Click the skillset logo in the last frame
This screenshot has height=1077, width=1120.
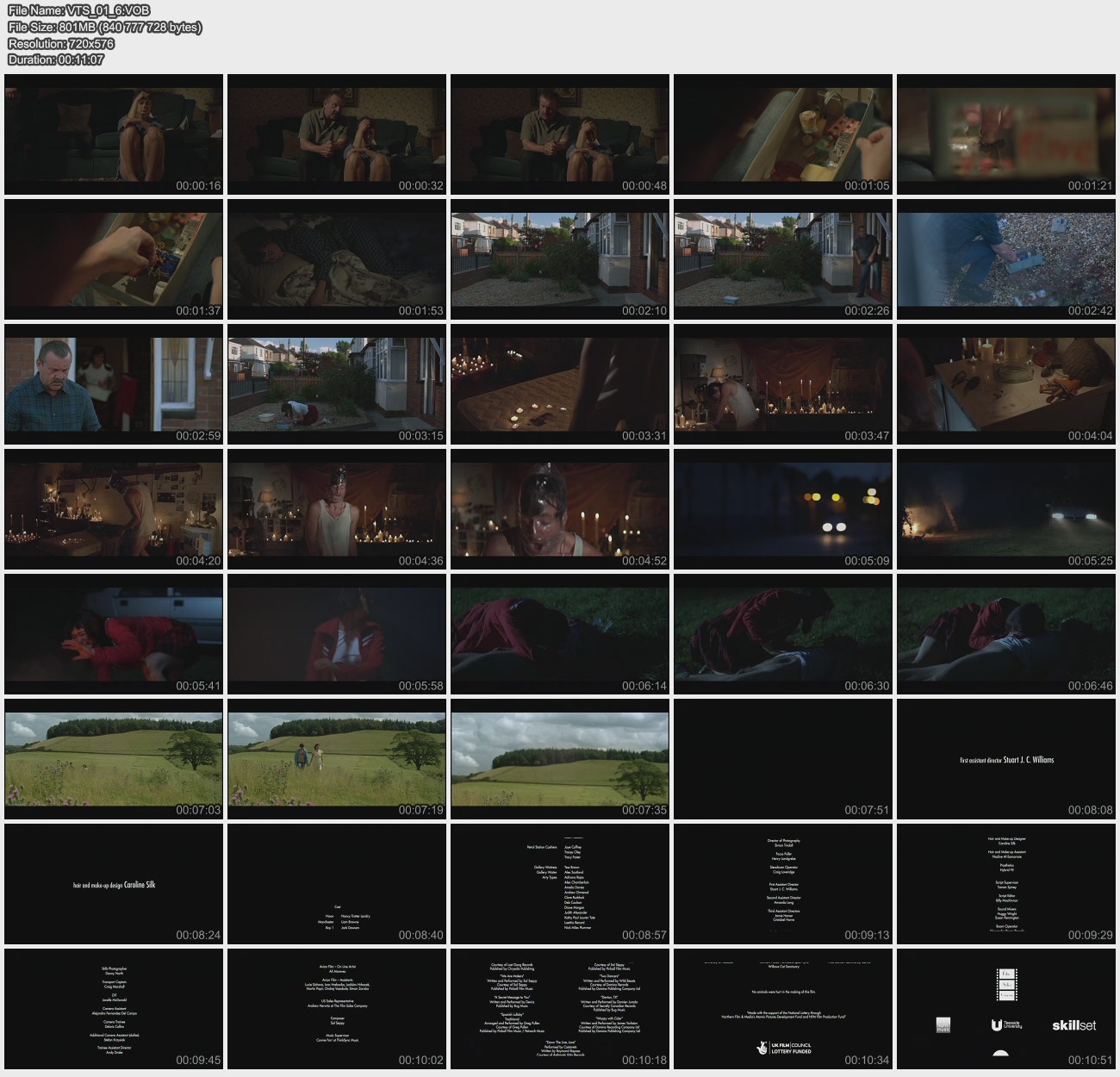1073,1025
